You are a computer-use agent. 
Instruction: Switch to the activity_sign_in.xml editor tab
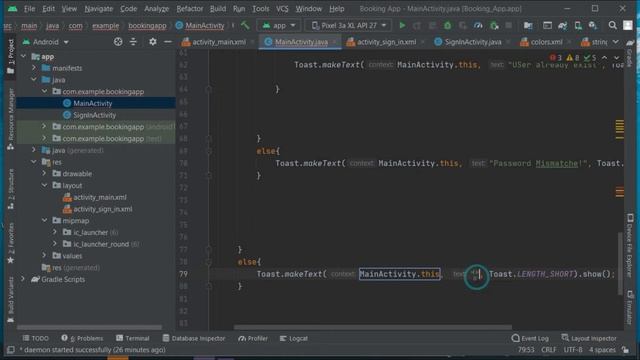point(386,42)
